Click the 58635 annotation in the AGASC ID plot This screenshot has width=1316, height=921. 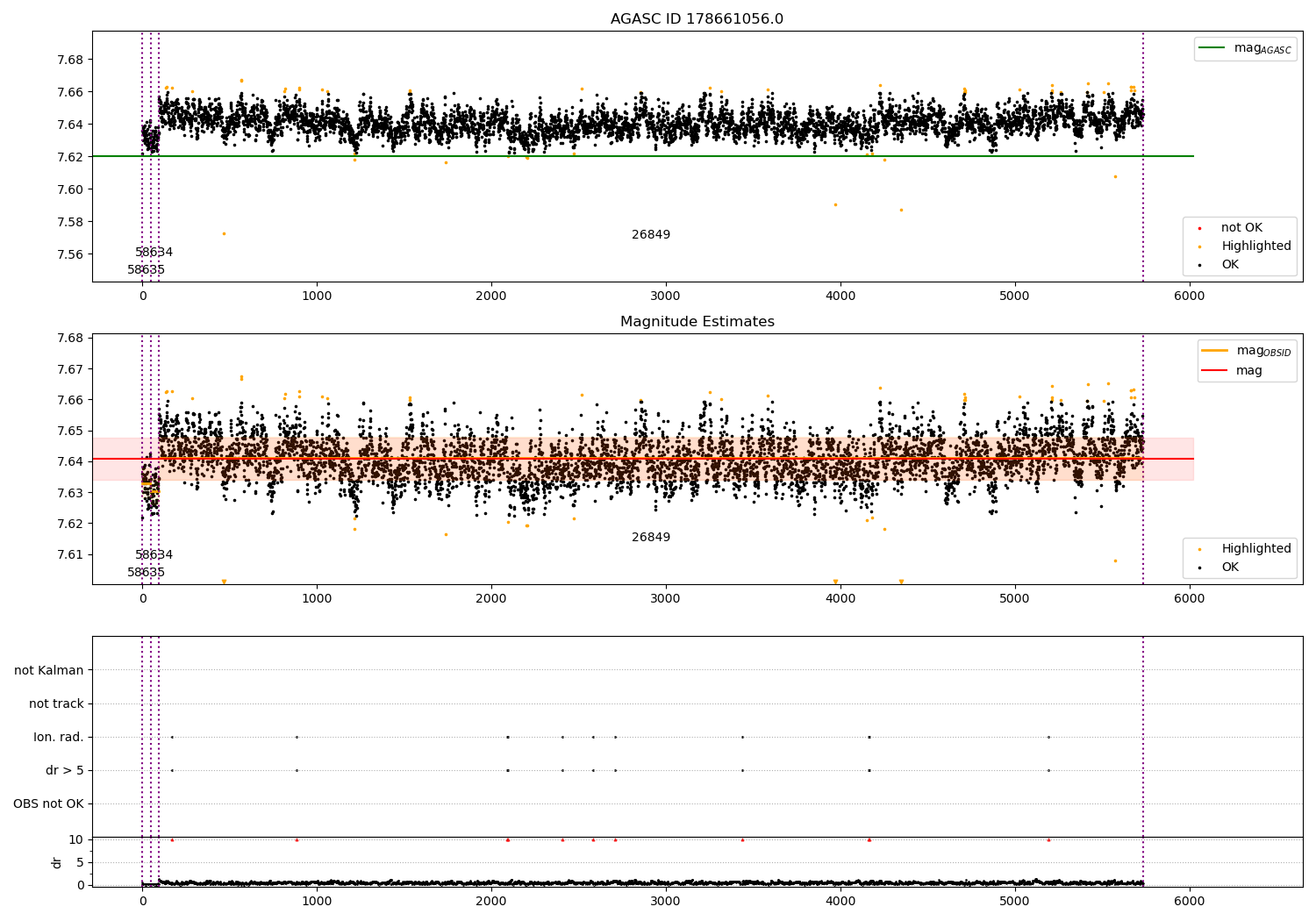click(146, 270)
